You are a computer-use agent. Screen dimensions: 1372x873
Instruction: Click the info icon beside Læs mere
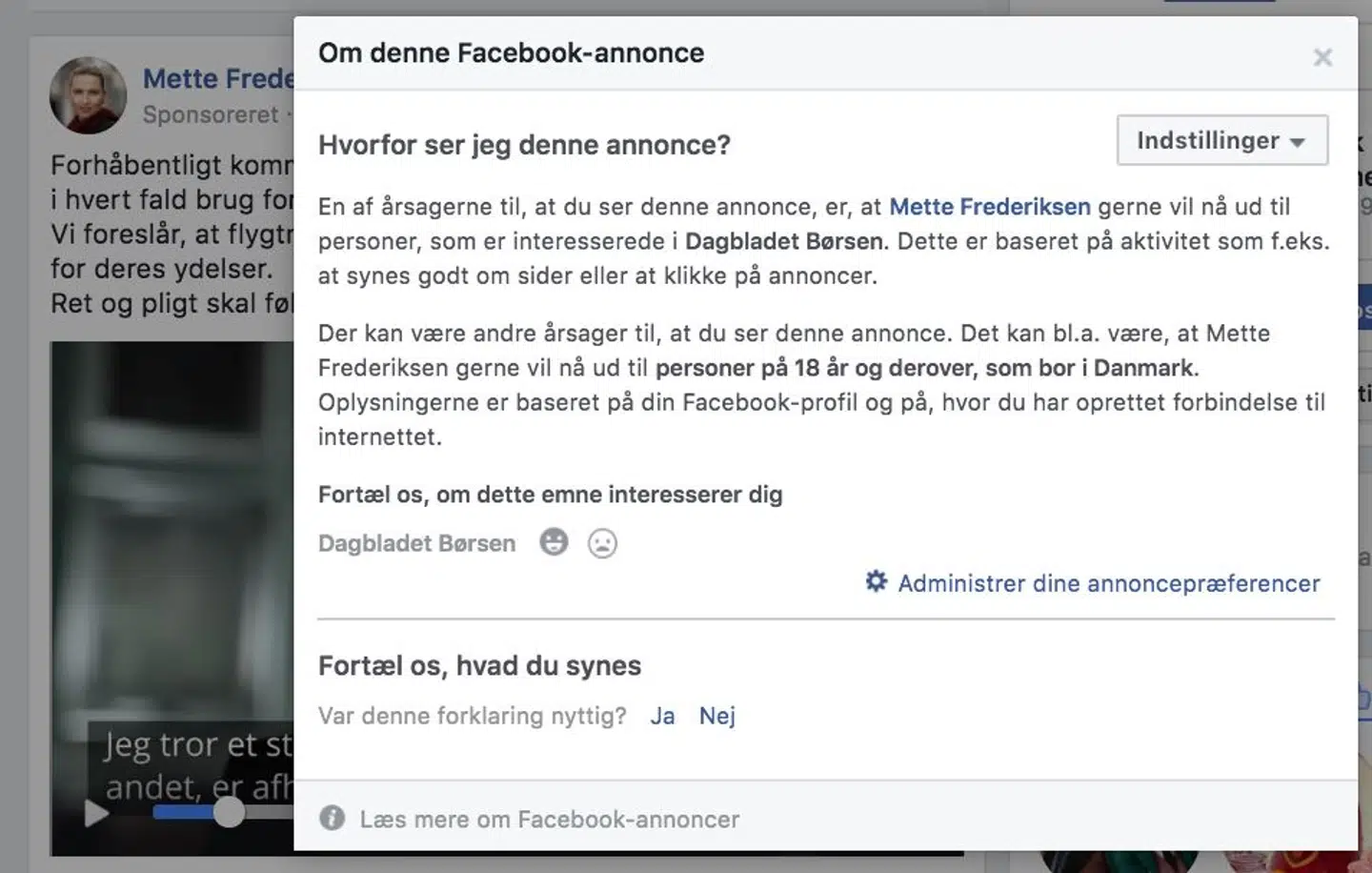pos(332,819)
